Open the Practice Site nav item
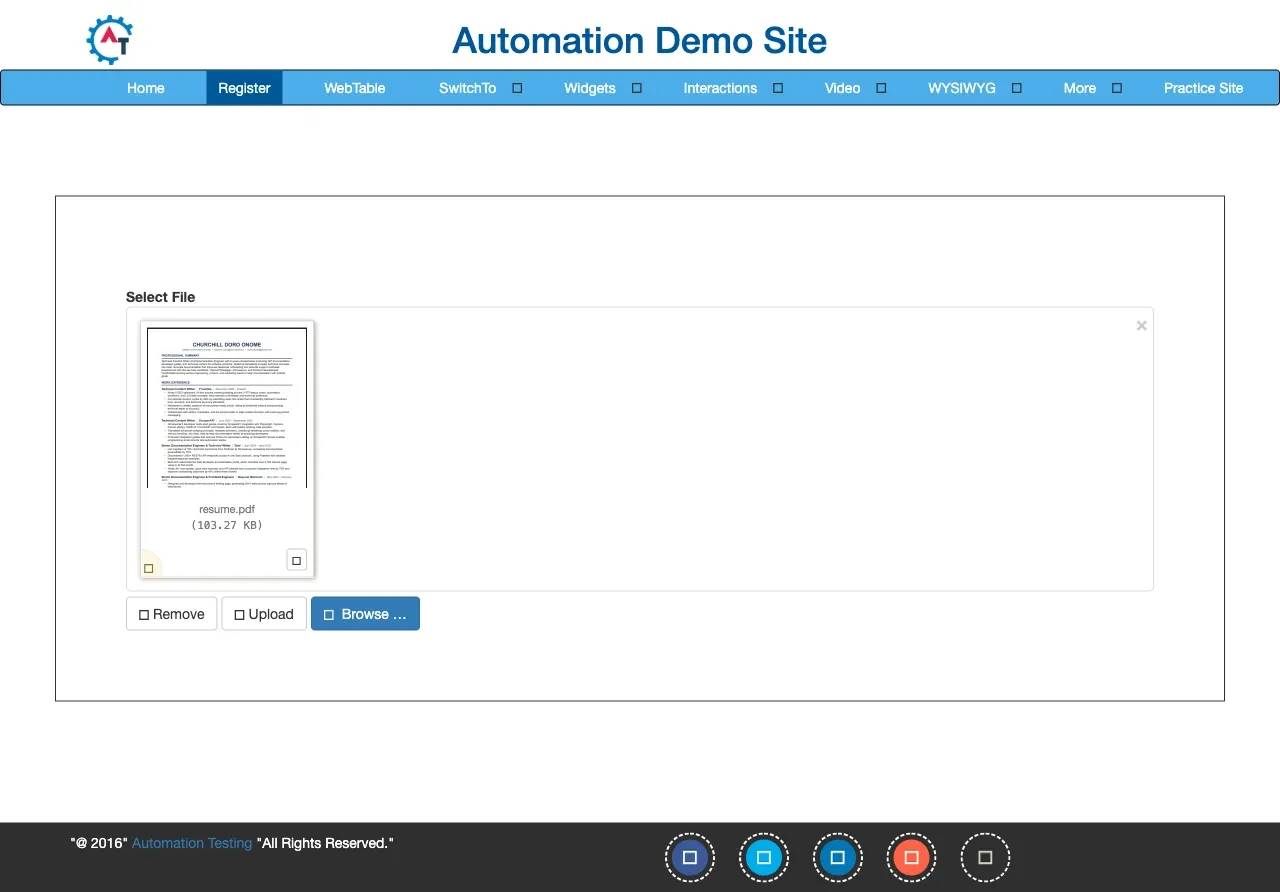This screenshot has height=892, width=1280. point(1203,88)
